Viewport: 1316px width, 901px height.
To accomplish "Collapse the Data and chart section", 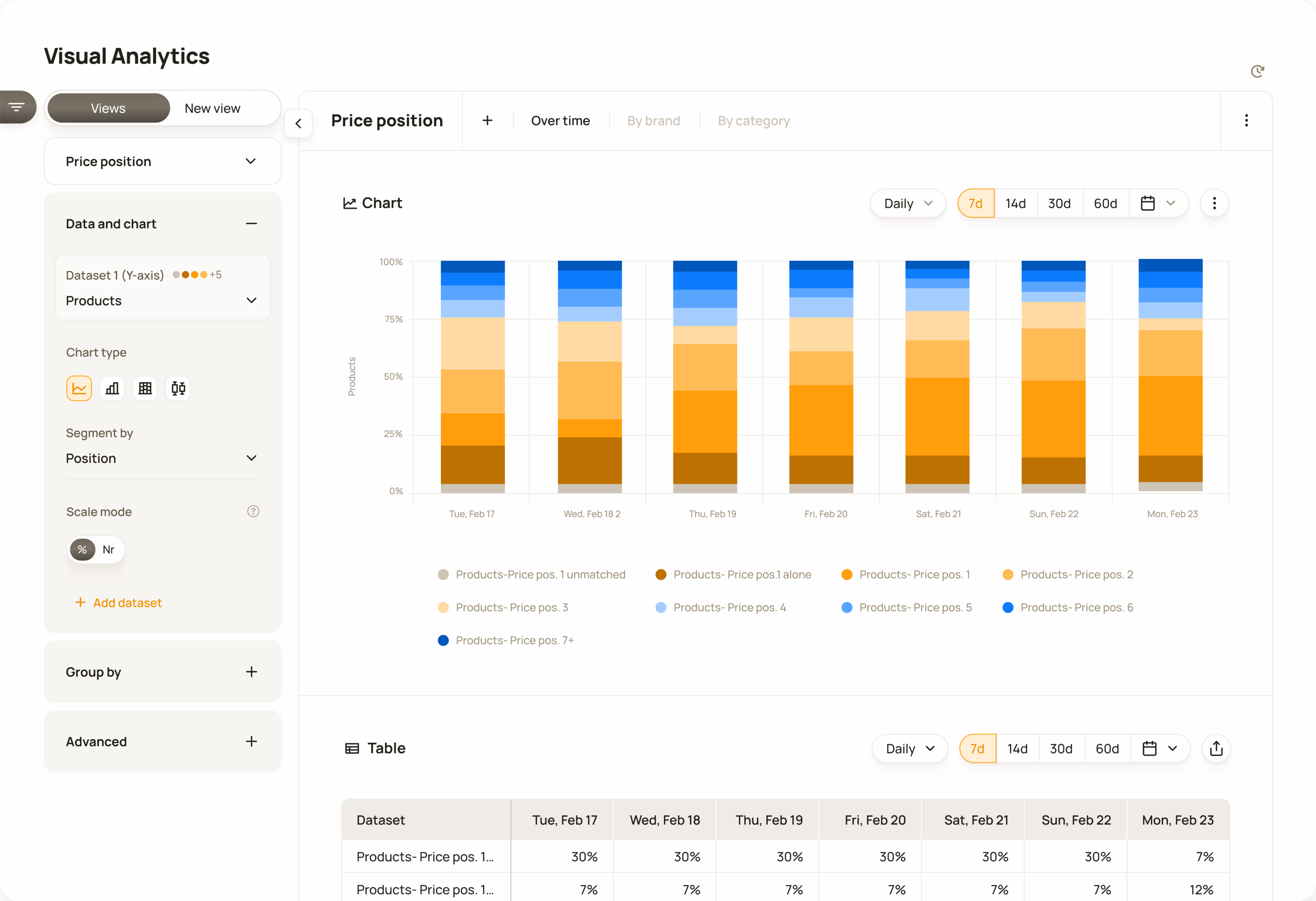I will click(251, 224).
